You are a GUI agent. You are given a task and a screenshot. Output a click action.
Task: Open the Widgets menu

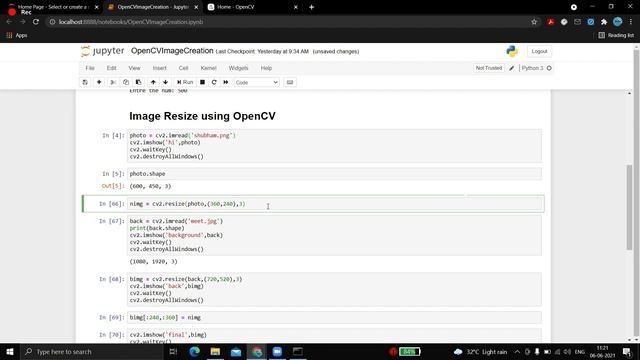coord(238,68)
